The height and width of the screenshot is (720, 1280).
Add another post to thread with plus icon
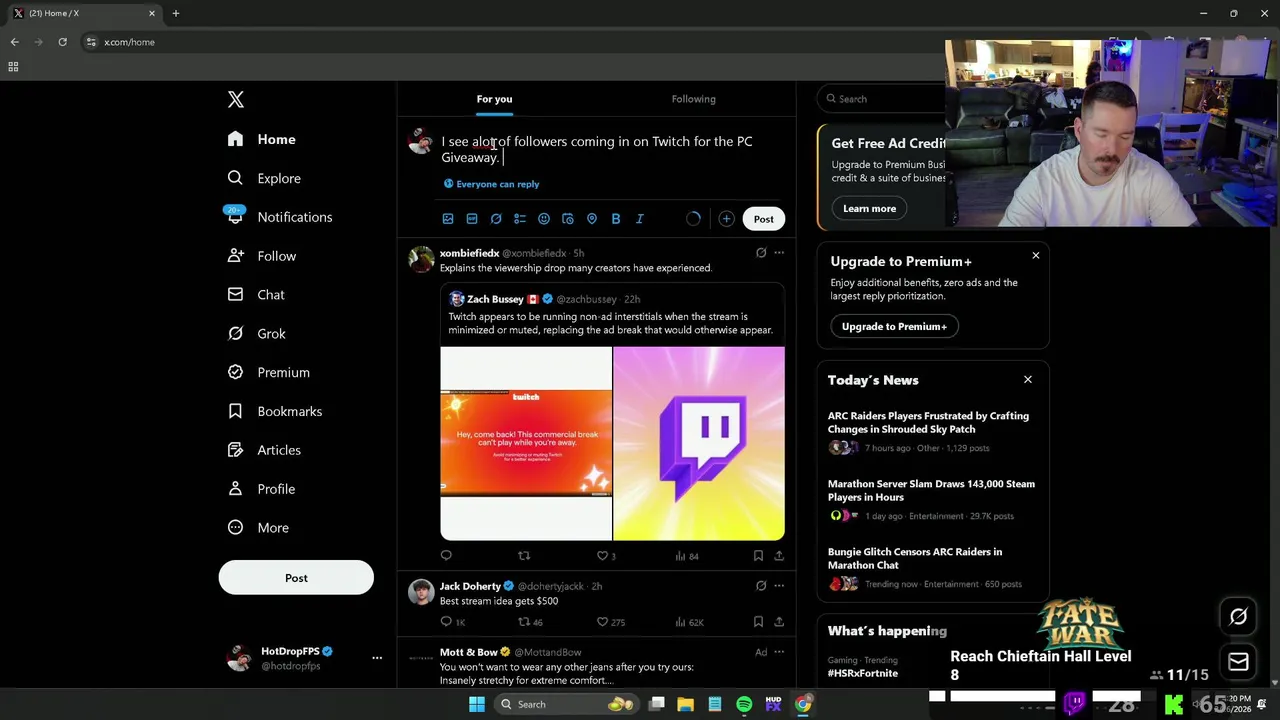tap(726, 219)
